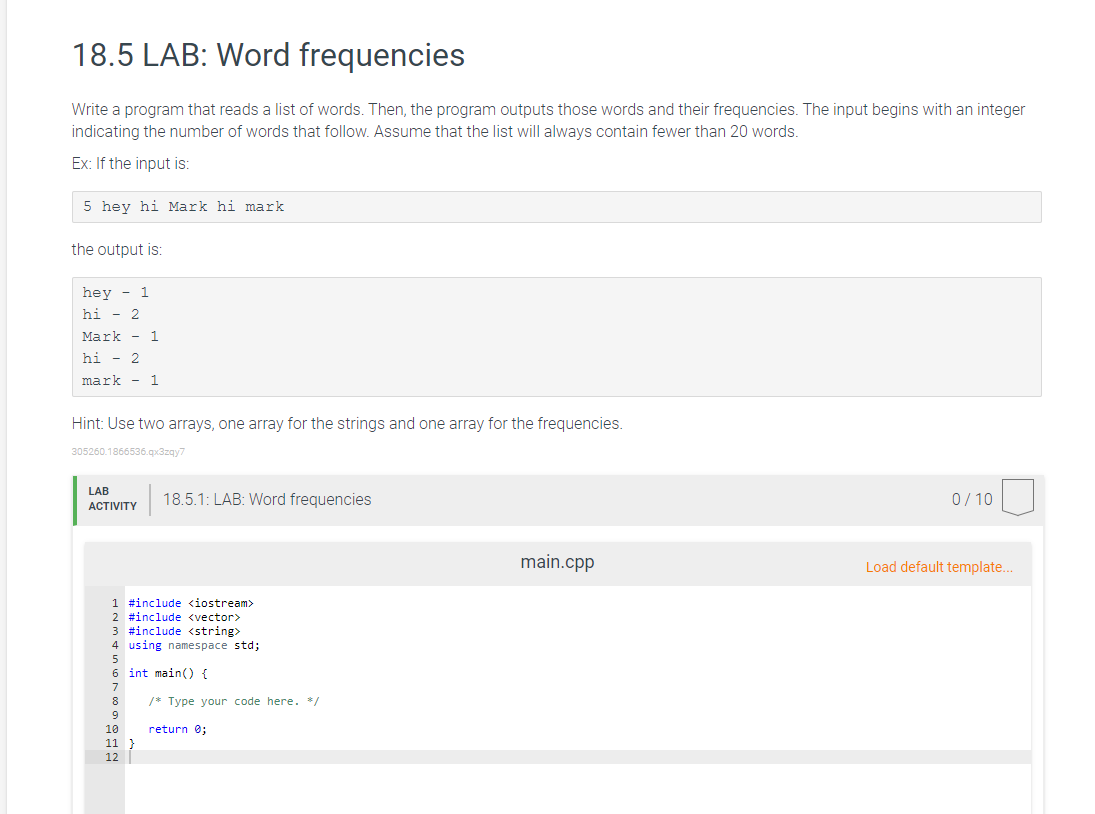Click the bookmark ribbon icon next to the score
The image size is (1095, 814).
[1017, 497]
